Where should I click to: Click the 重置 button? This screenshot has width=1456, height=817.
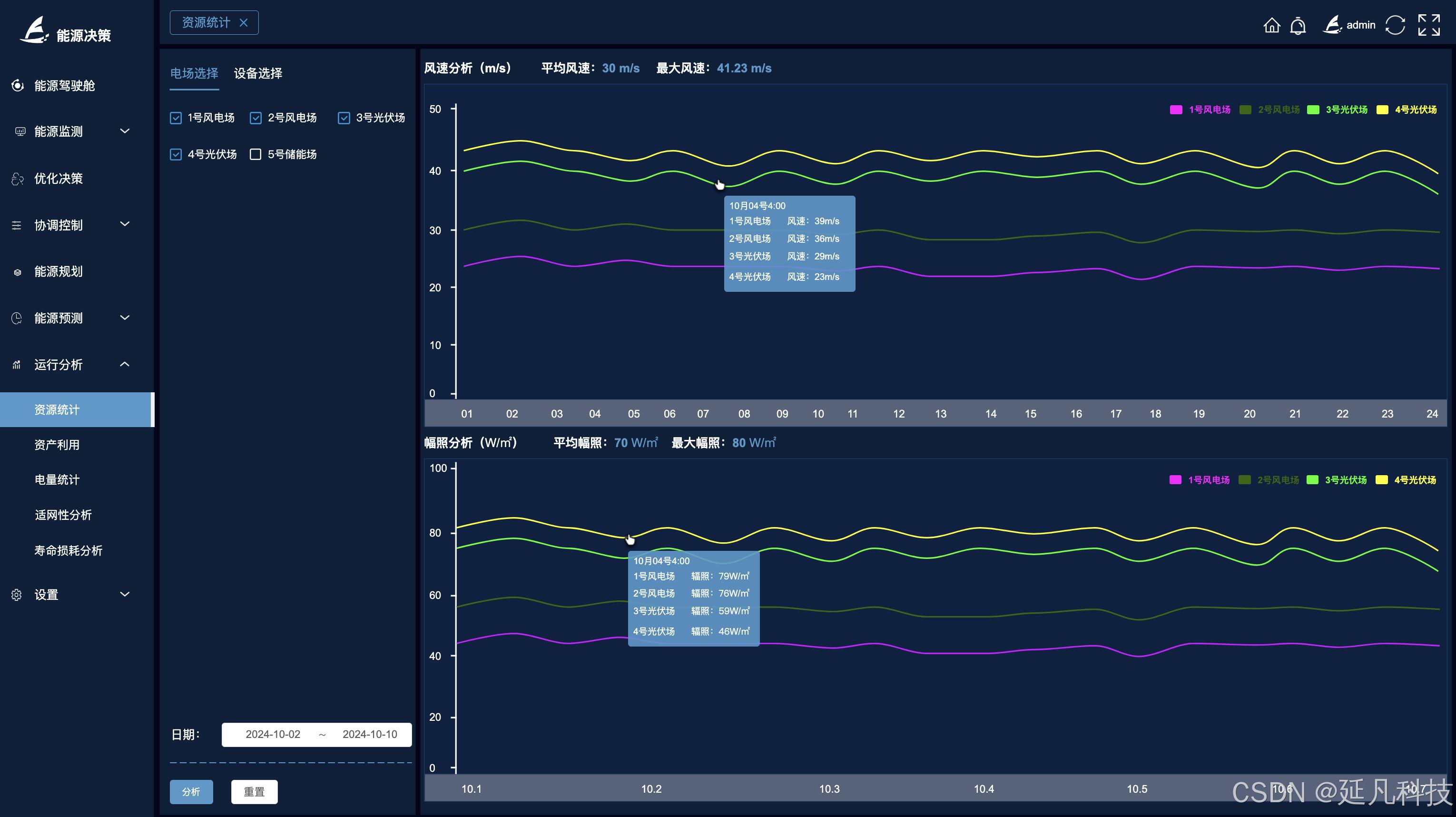point(254,792)
